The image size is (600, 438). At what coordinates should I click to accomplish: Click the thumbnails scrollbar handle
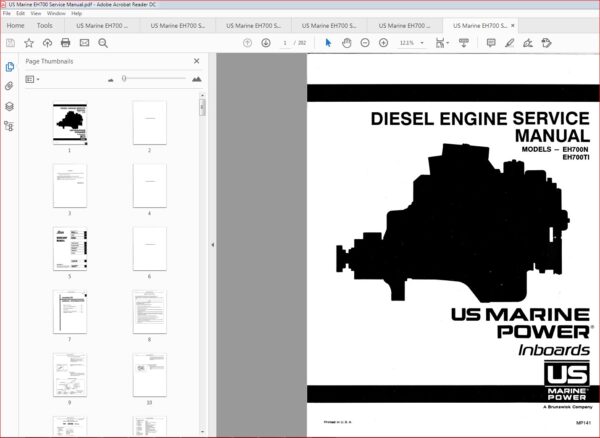tap(202, 107)
